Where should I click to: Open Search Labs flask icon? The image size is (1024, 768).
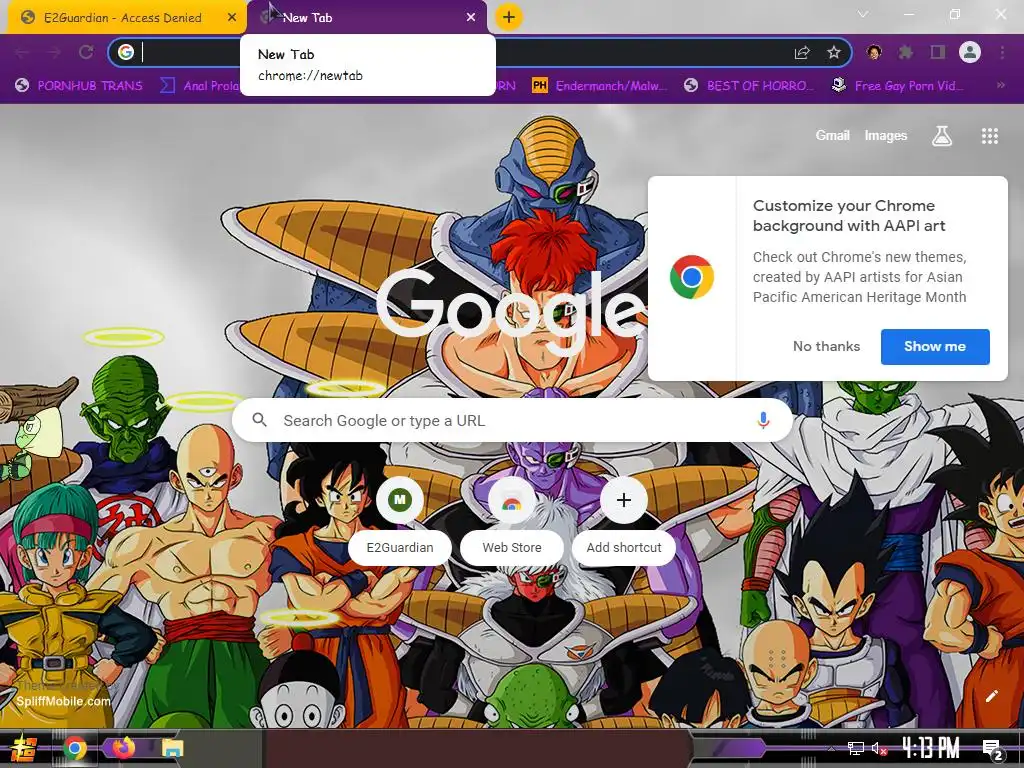pos(941,136)
